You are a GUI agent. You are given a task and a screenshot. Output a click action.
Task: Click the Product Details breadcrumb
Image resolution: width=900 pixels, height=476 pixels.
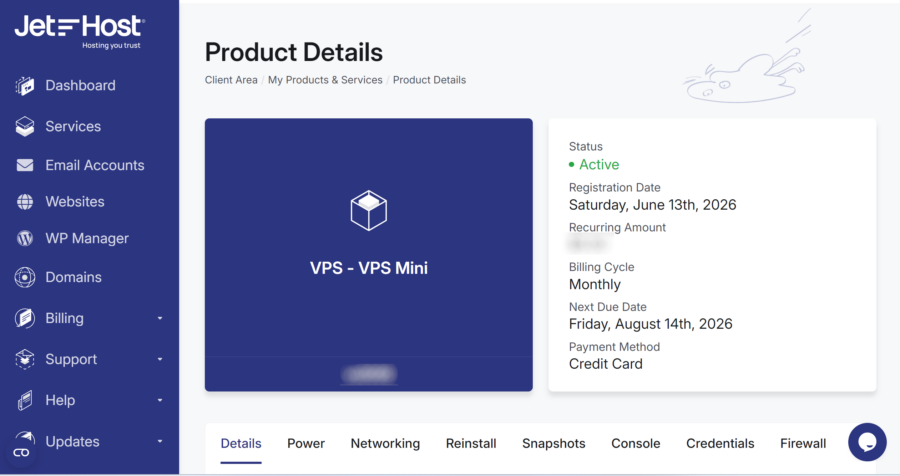pyautogui.click(x=429, y=80)
